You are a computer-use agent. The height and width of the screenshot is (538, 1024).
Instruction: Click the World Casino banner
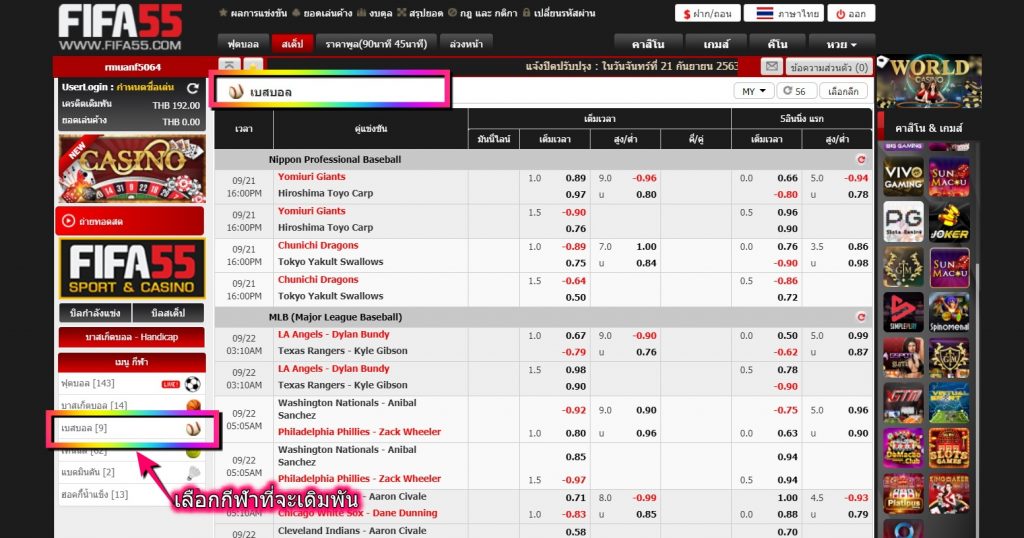pyautogui.click(x=929, y=82)
